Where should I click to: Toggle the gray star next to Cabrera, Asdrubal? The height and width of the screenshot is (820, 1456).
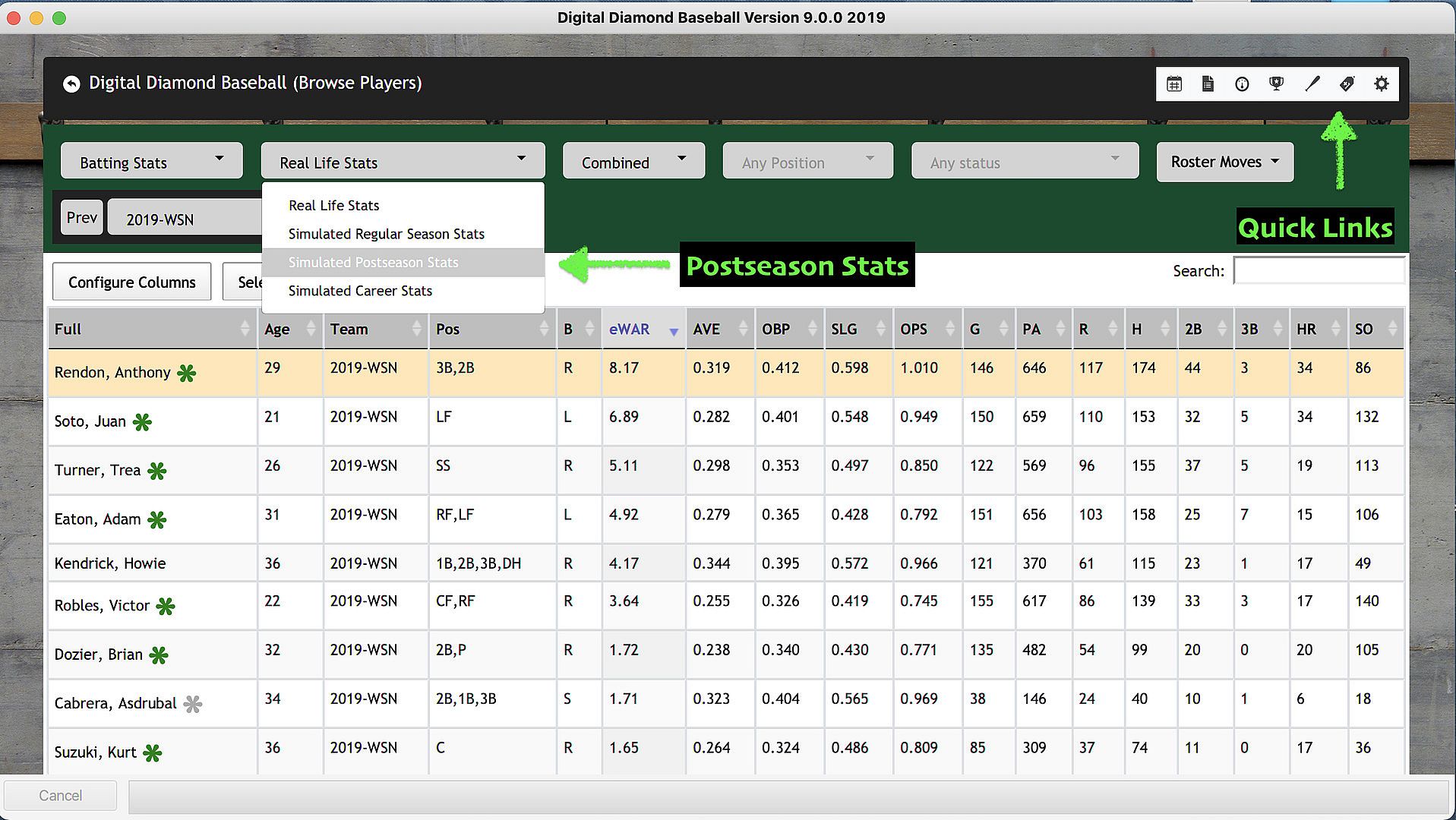[x=193, y=704]
